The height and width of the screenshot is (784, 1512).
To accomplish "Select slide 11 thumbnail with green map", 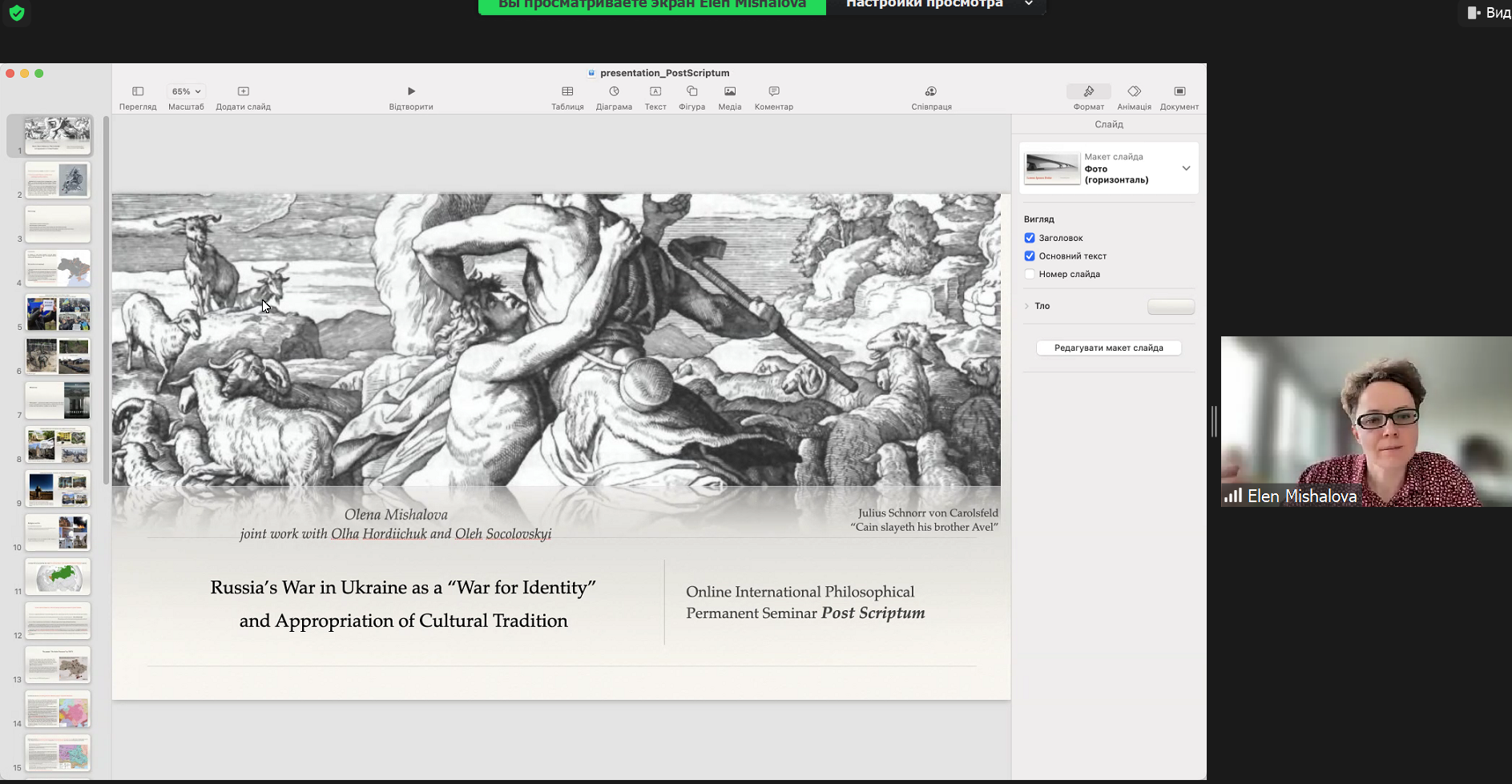I will (58, 577).
